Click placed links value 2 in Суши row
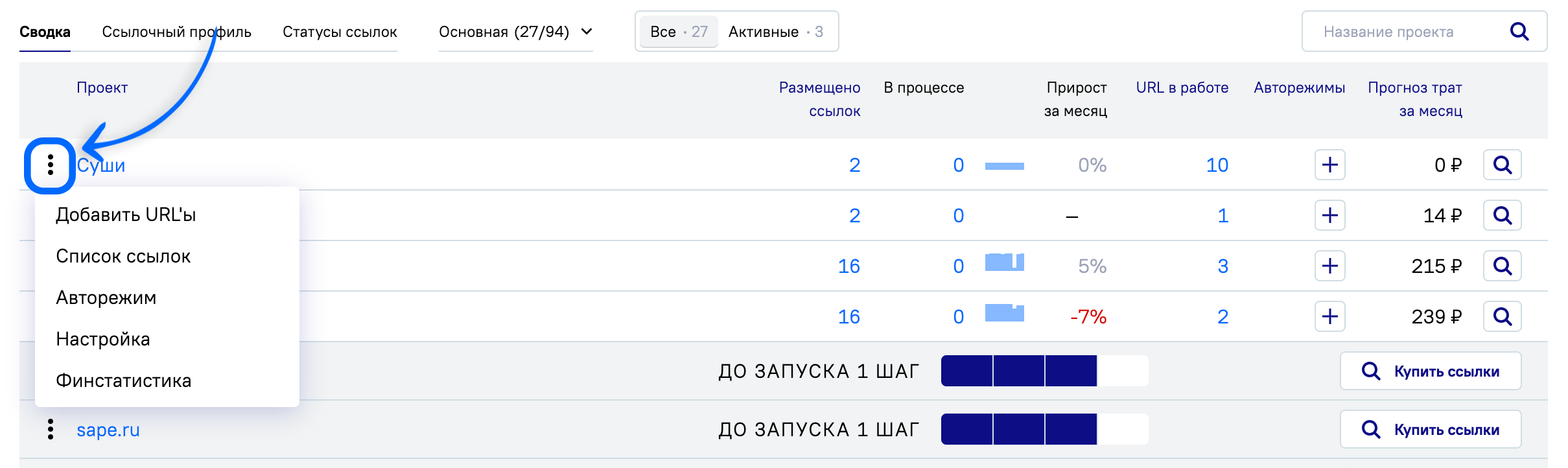 pos(854,165)
